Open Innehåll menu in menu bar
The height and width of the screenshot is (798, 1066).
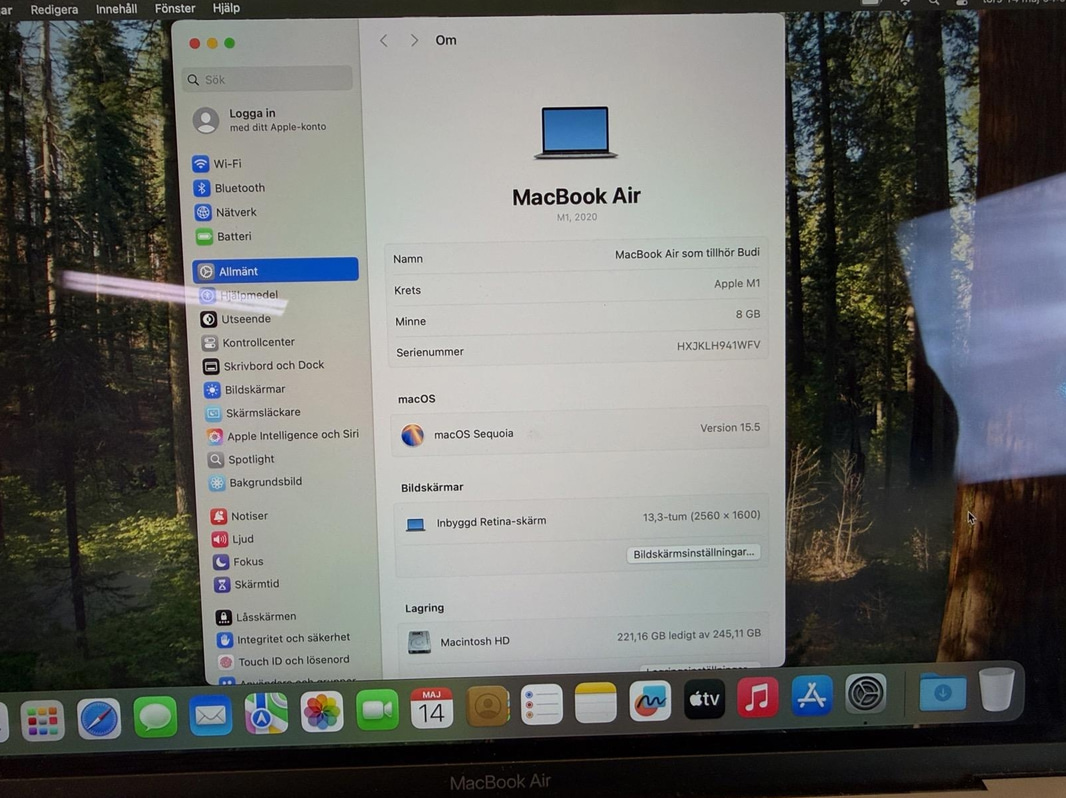pos(116,9)
